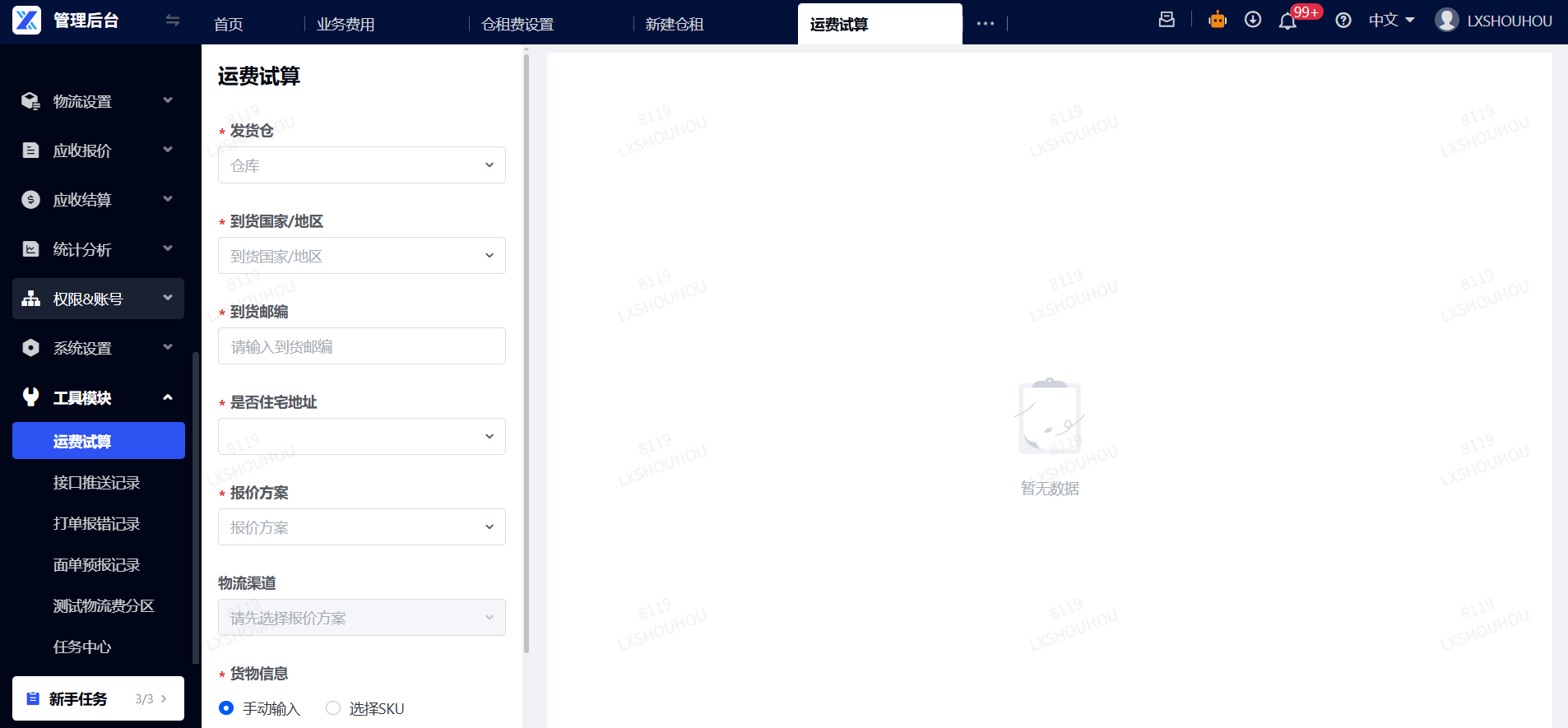The width and height of the screenshot is (1568, 728).
Task: Click the form panel vertical scrollbar
Action: (x=527, y=353)
